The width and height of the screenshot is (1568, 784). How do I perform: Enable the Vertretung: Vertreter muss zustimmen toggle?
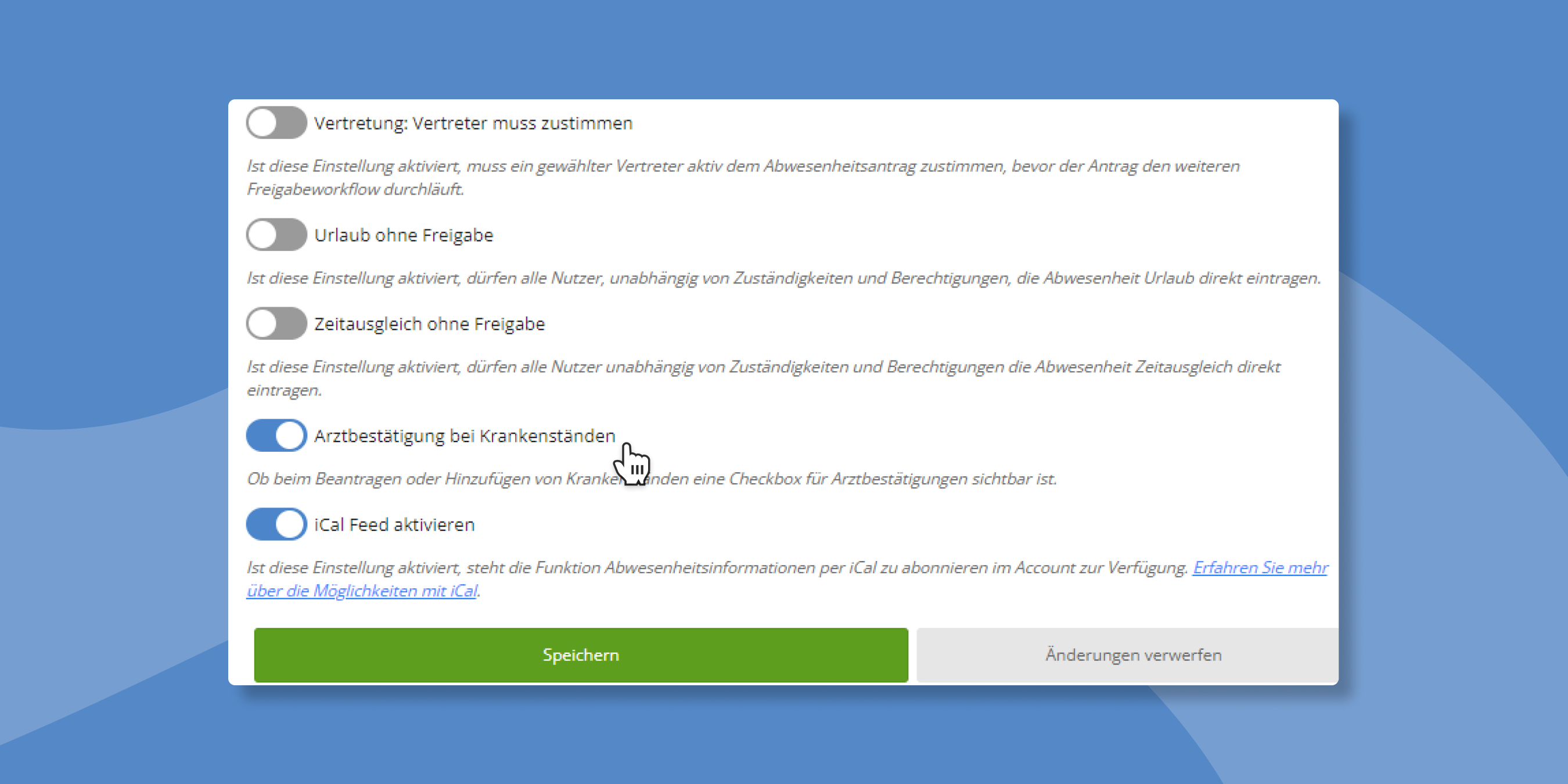pyautogui.click(x=276, y=123)
